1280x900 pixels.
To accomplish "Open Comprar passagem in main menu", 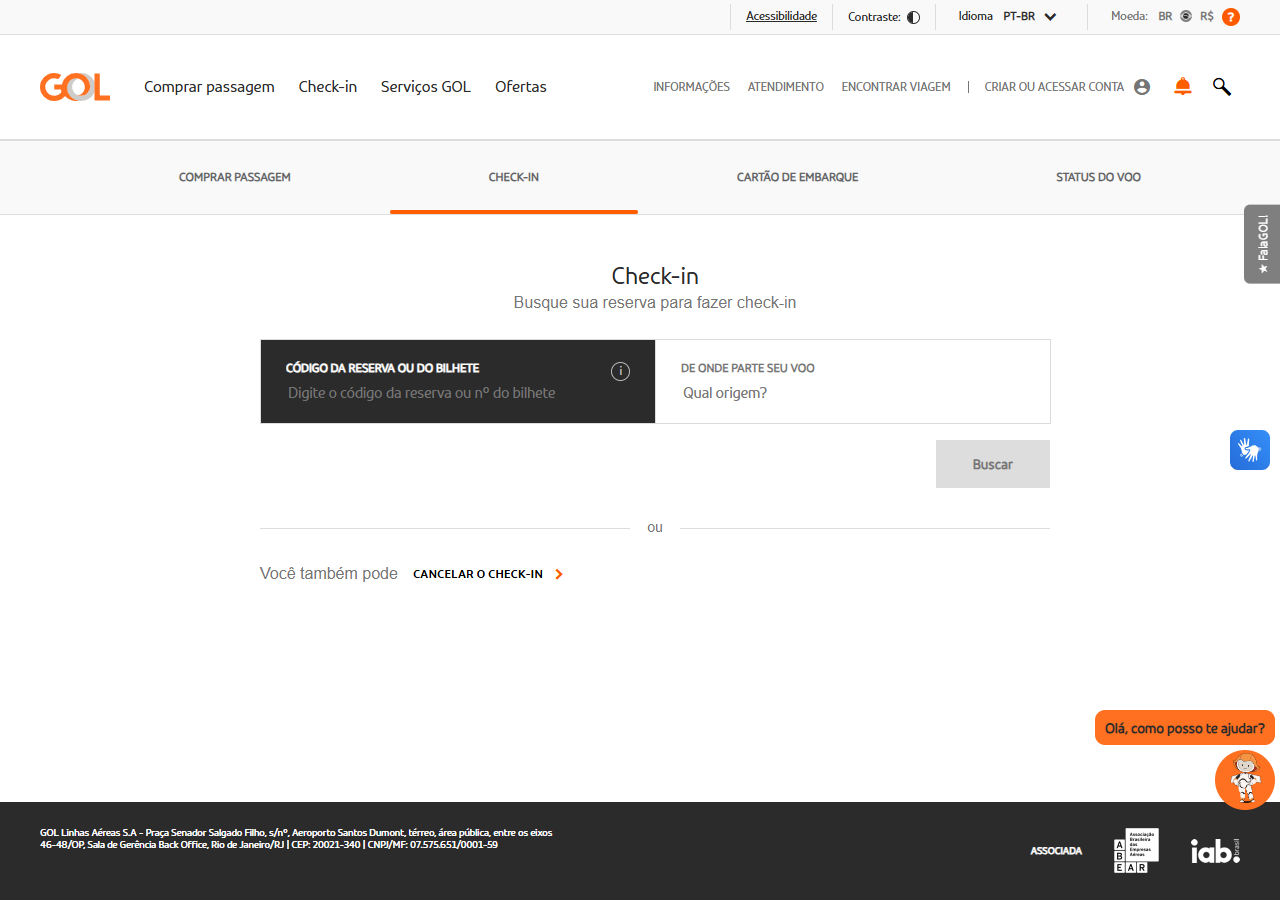I will (x=209, y=87).
